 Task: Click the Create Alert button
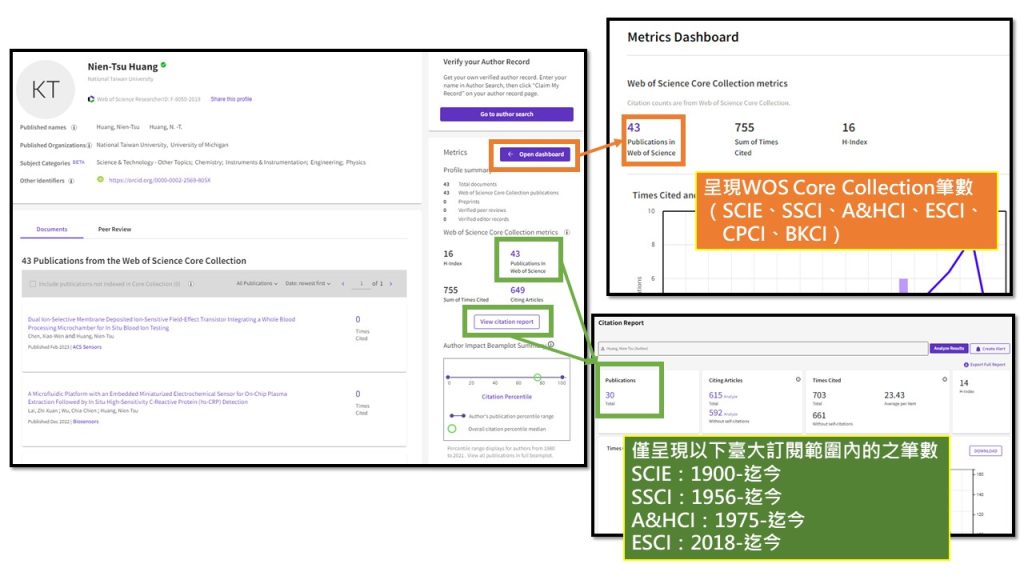click(x=990, y=349)
